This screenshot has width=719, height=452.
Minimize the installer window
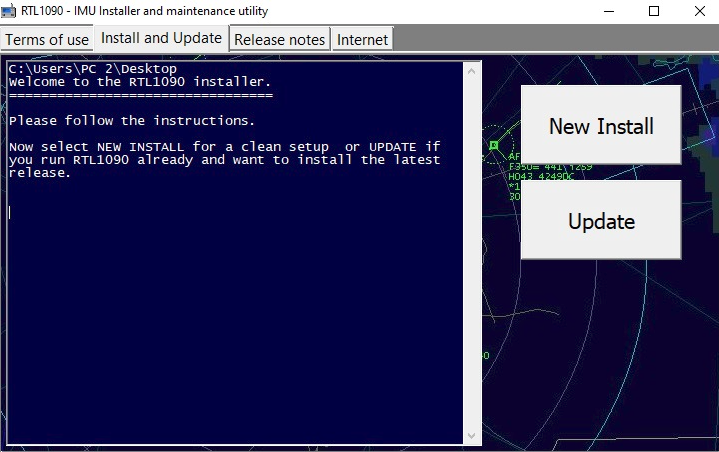tap(609, 11)
